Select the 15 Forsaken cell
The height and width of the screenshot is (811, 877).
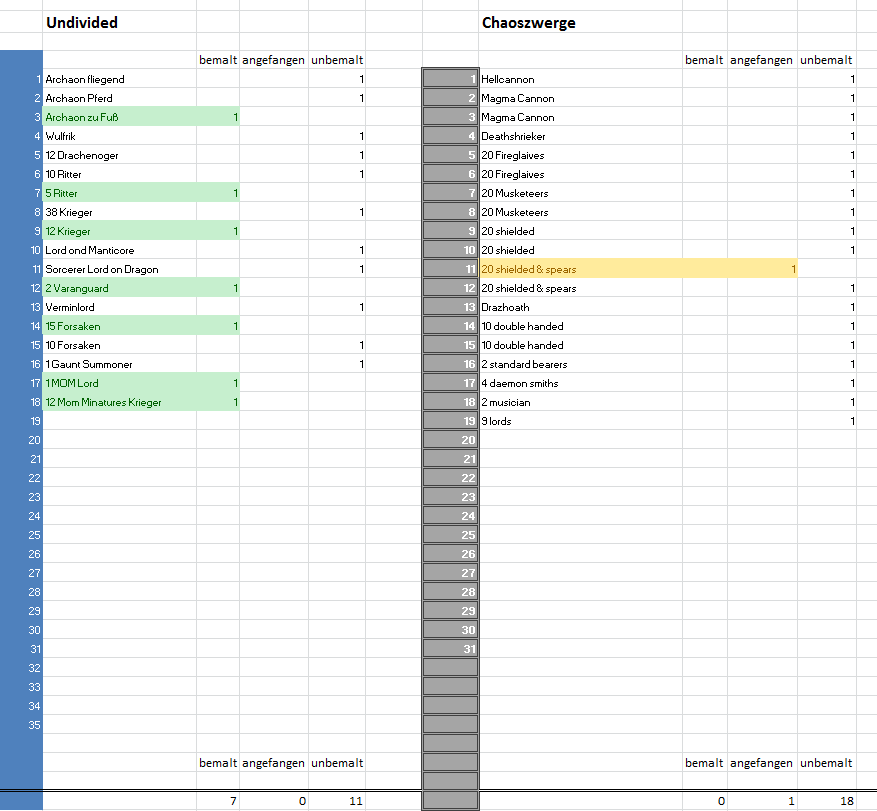pyautogui.click(x=120, y=327)
